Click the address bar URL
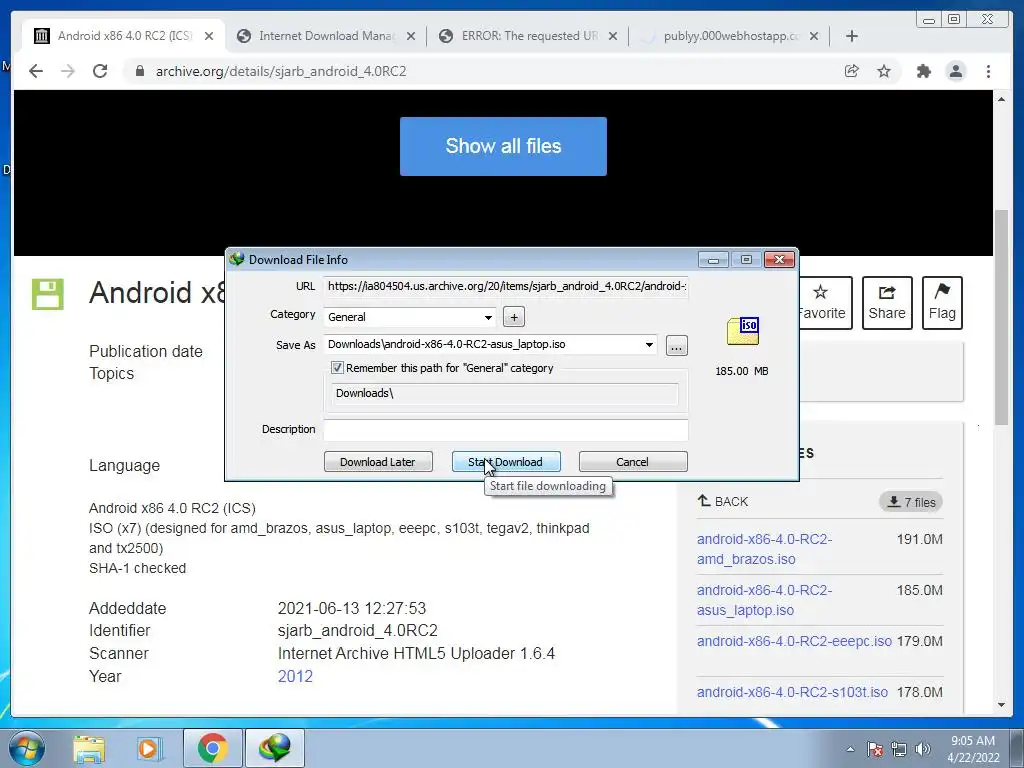The image size is (1024, 768). (x=281, y=71)
